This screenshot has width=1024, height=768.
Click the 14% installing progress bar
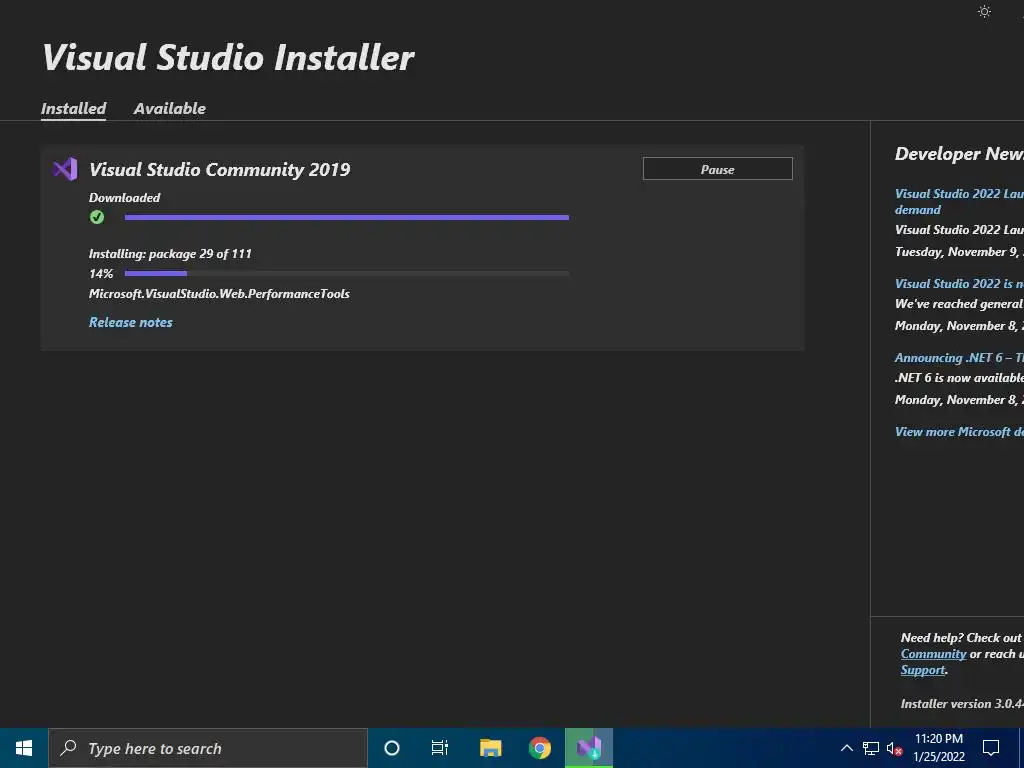click(347, 273)
